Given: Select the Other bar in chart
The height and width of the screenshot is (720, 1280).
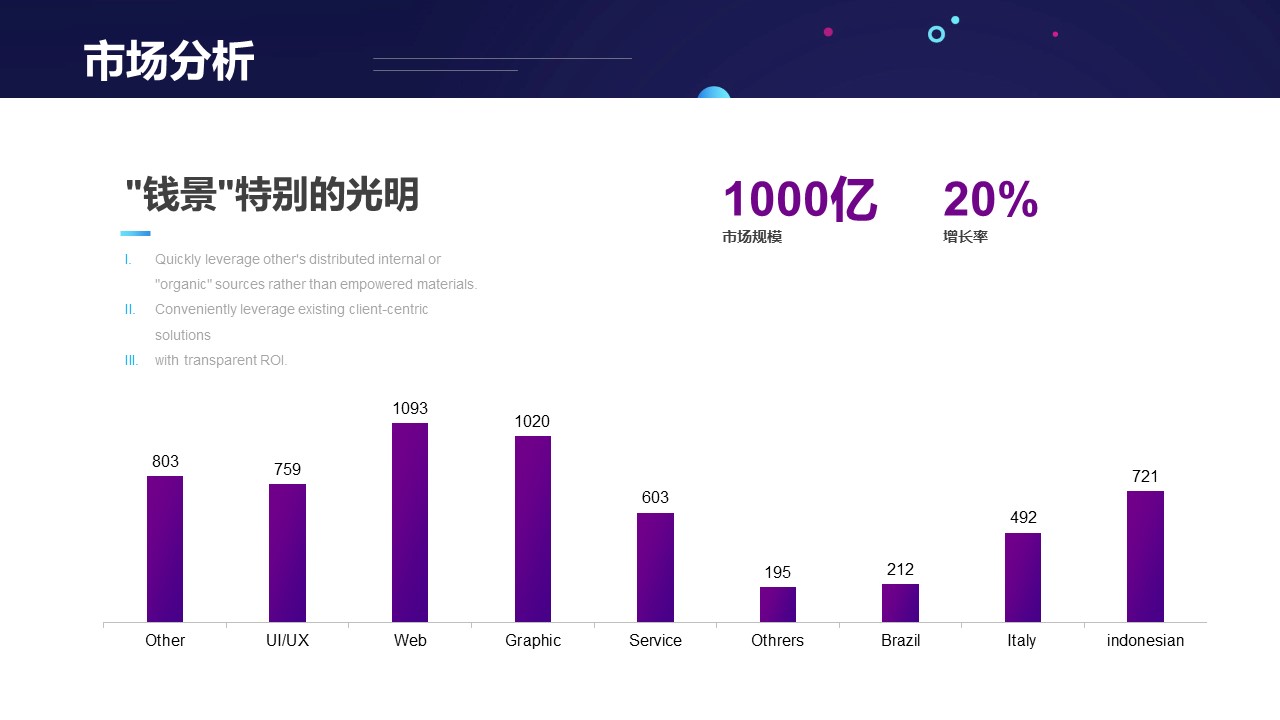Looking at the screenshot, I should (165, 549).
